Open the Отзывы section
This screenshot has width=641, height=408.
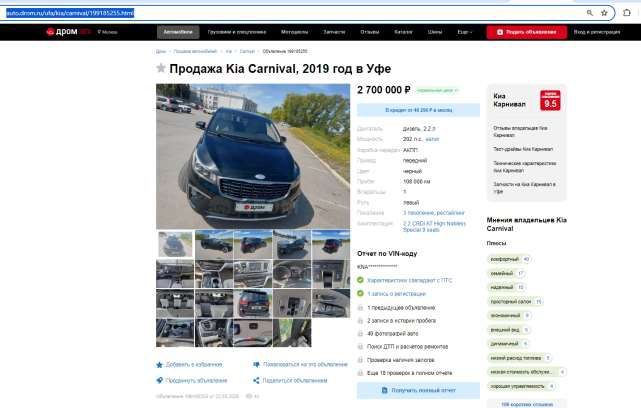tap(370, 32)
